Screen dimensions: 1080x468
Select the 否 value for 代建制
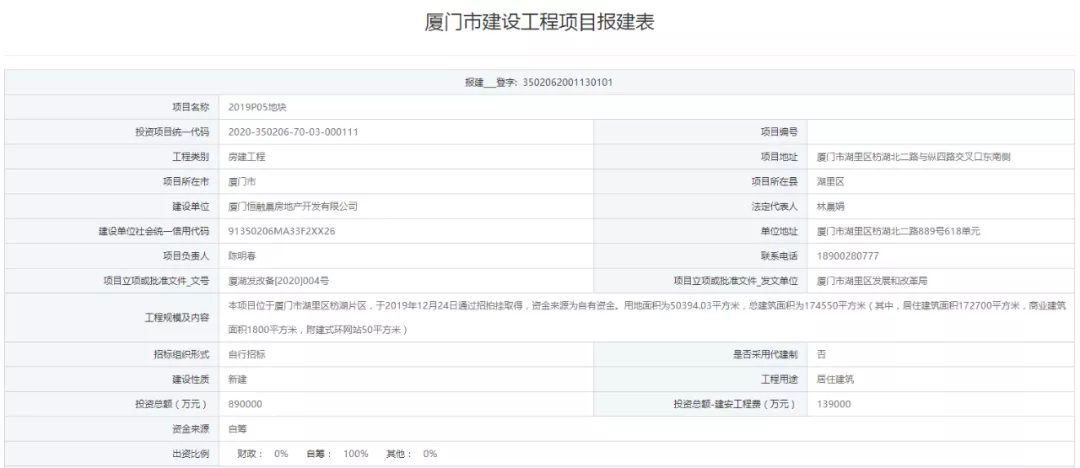821,354
